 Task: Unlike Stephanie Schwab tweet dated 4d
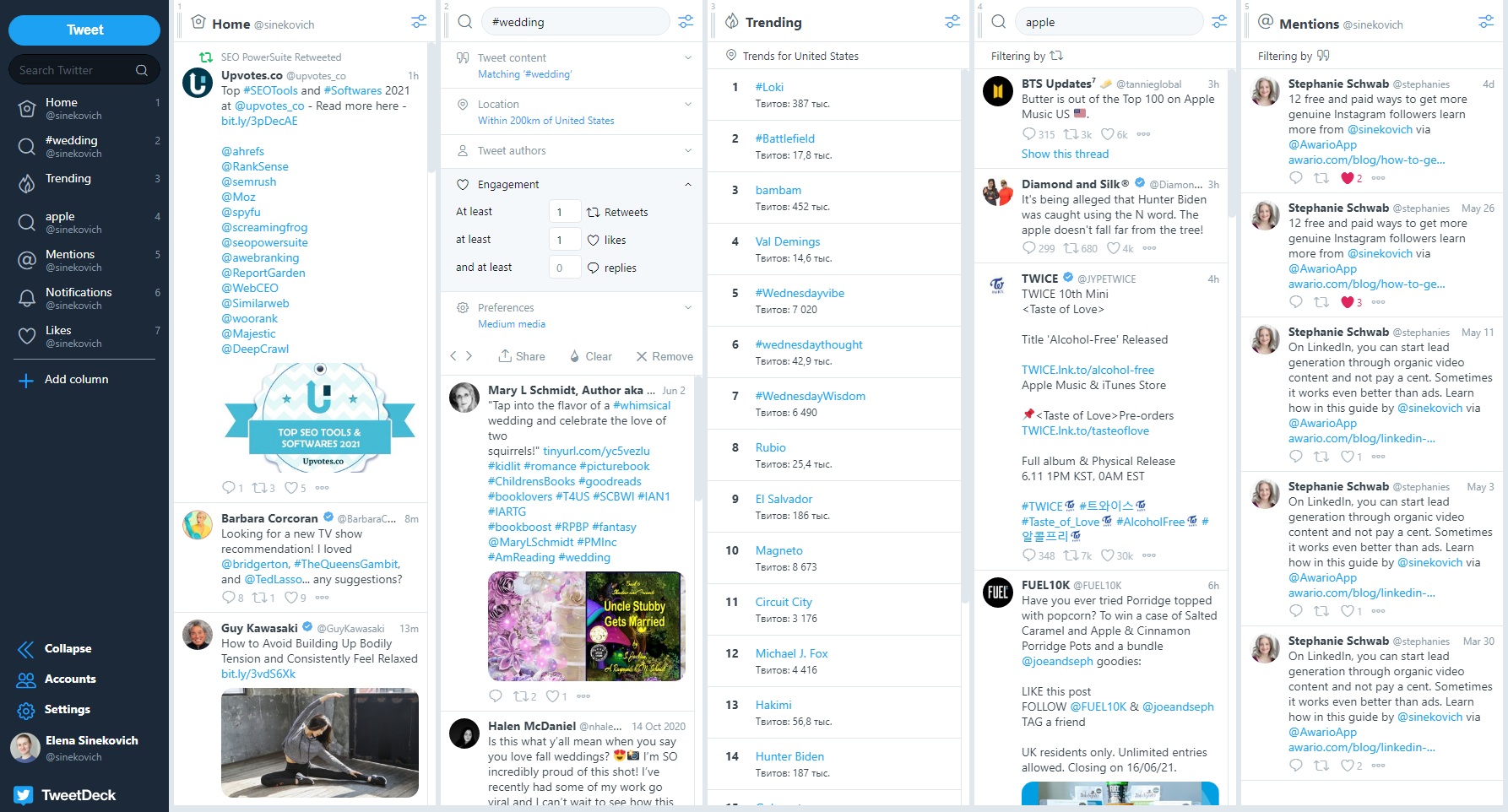coord(1348,177)
